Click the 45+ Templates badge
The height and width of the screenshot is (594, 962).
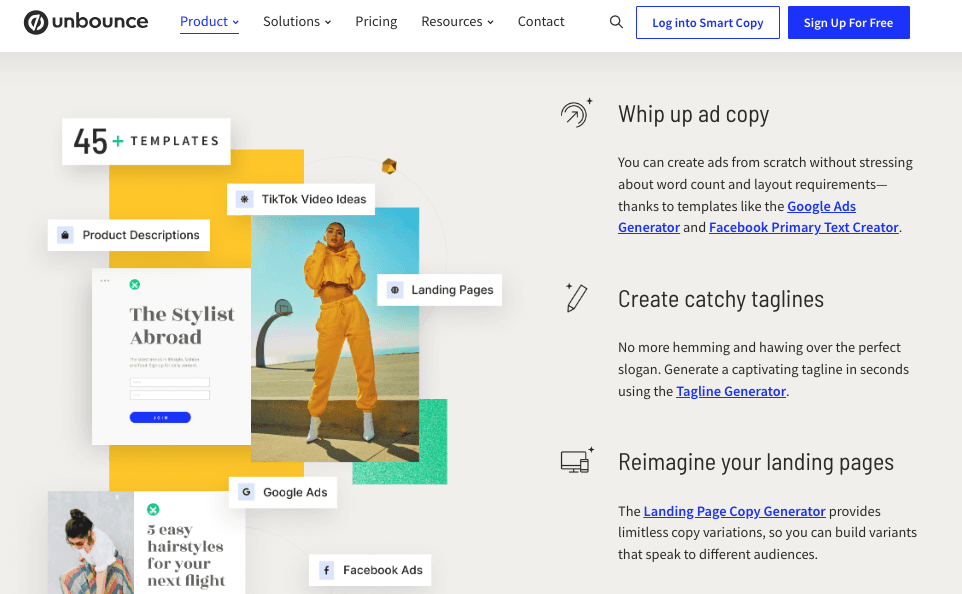[x=146, y=141]
